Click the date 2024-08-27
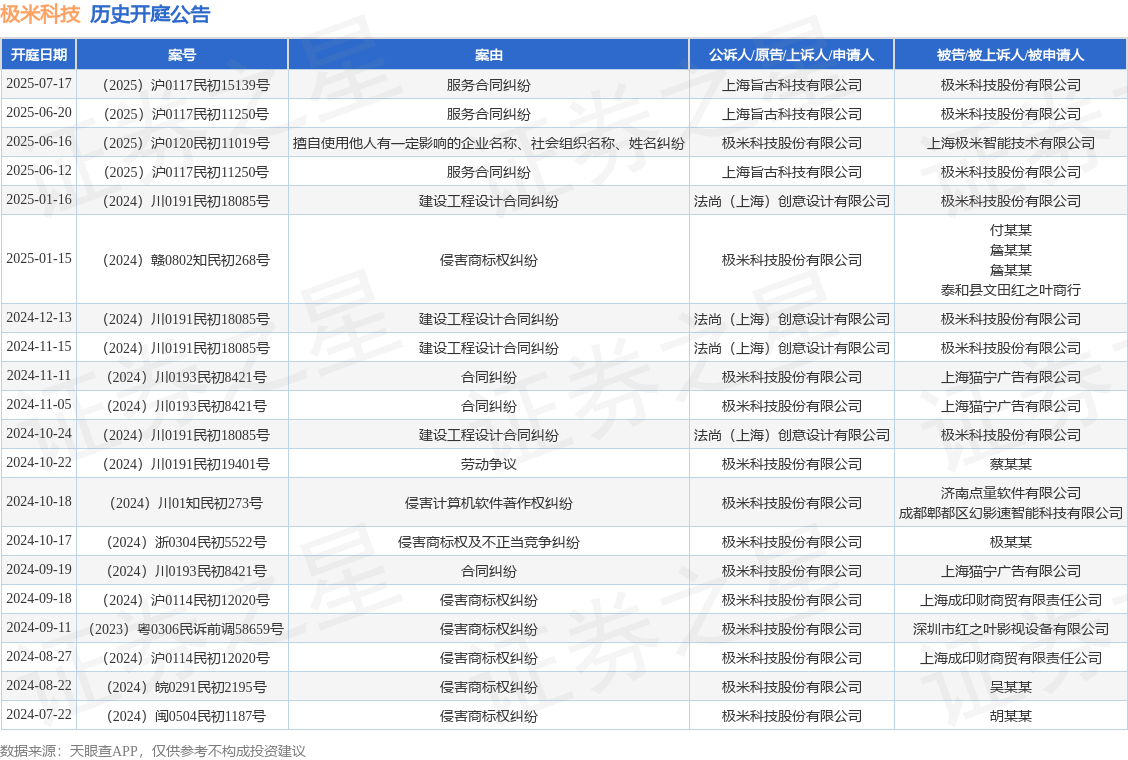 (x=39, y=656)
